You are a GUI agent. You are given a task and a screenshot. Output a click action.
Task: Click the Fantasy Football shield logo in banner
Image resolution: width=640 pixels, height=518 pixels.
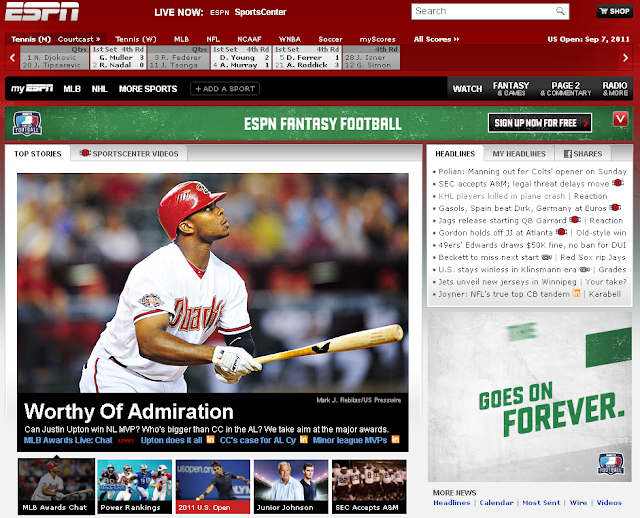click(x=27, y=123)
